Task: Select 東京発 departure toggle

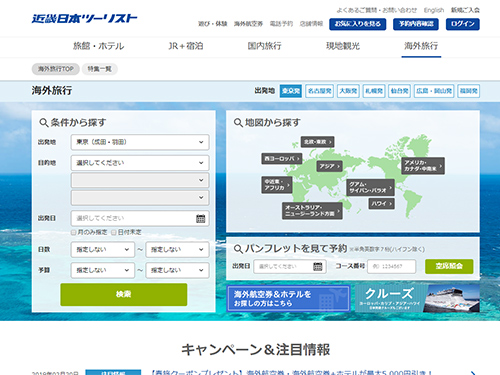Action: (291, 91)
